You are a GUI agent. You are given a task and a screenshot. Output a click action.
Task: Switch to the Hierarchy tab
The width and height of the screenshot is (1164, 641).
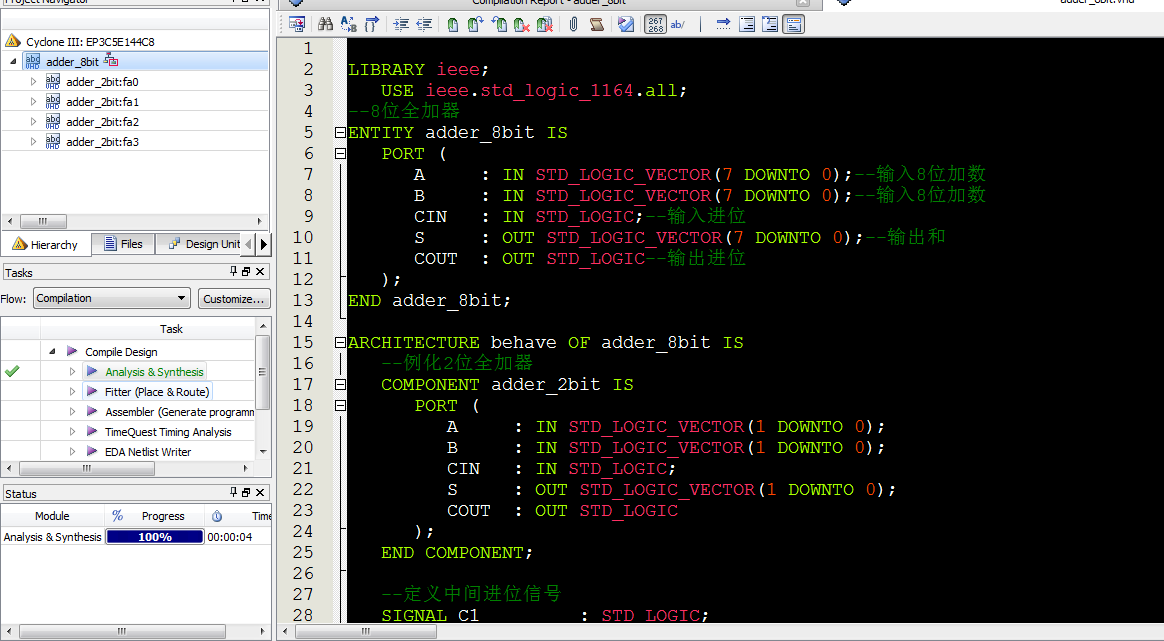click(45, 244)
